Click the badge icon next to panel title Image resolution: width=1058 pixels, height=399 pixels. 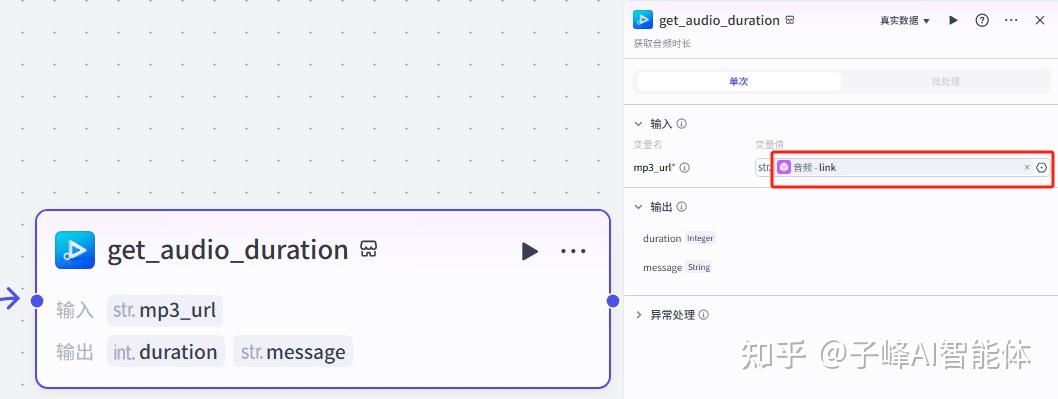tap(789, 20)
